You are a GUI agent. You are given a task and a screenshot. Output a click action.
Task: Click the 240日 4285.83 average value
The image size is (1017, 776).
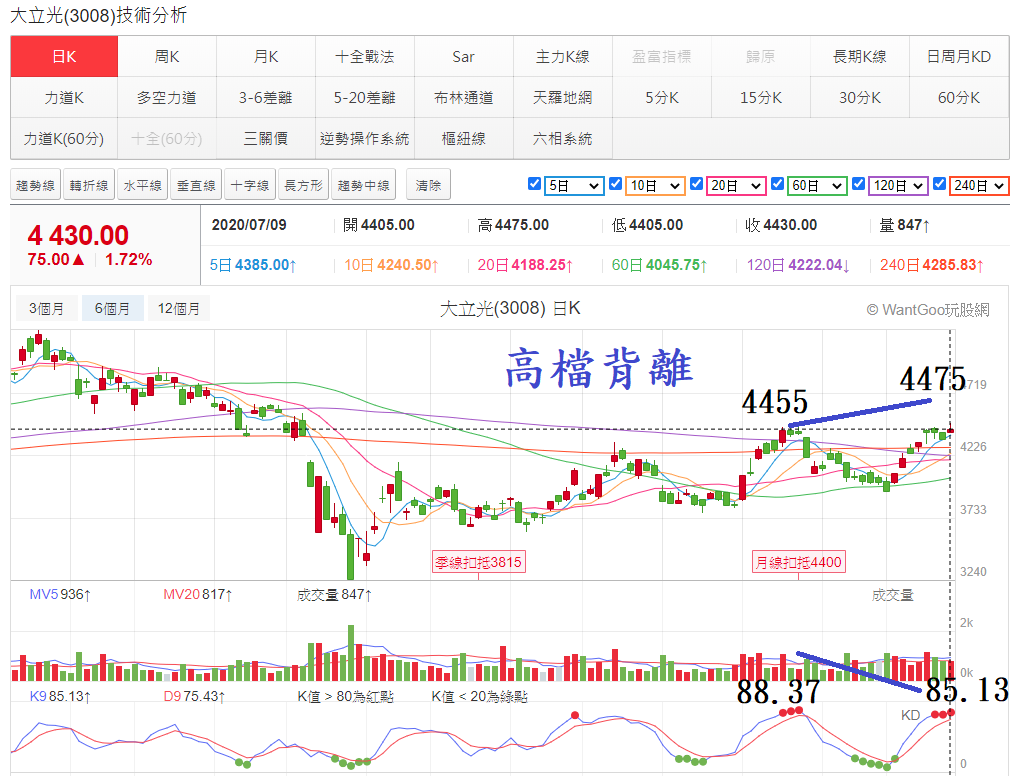[x=931, y=265]
